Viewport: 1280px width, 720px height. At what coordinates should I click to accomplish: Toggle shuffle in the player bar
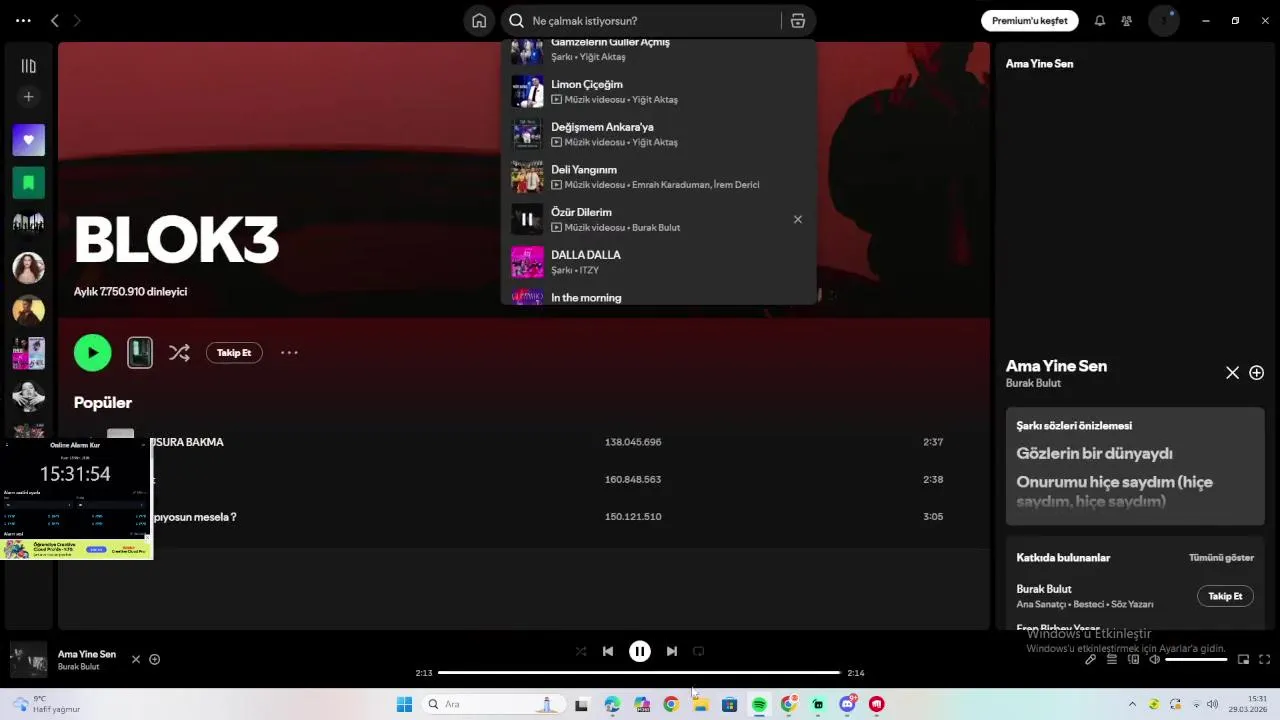tap(581, 651)
